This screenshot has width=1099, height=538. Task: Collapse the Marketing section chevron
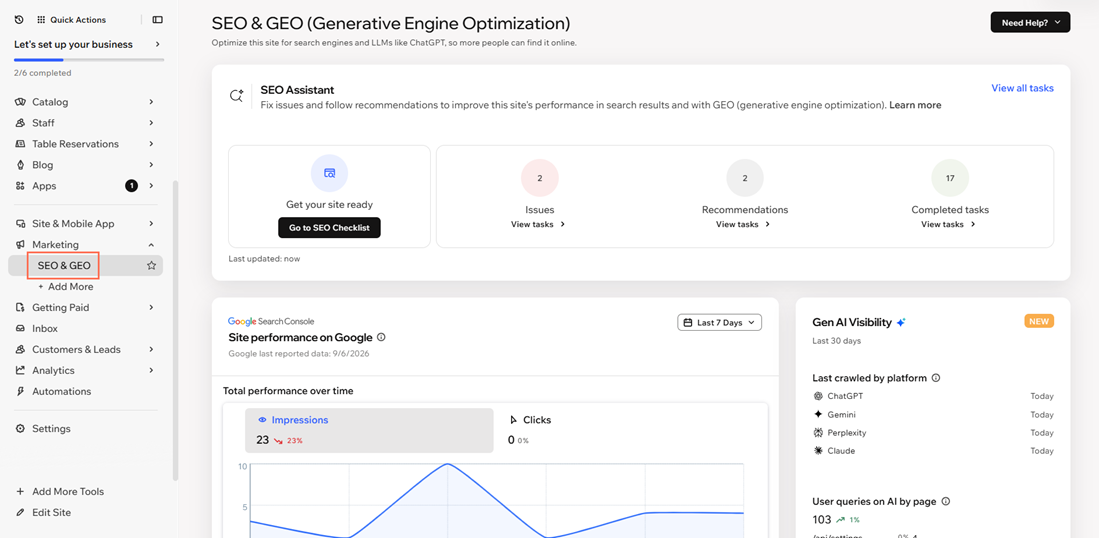[151, 245]
